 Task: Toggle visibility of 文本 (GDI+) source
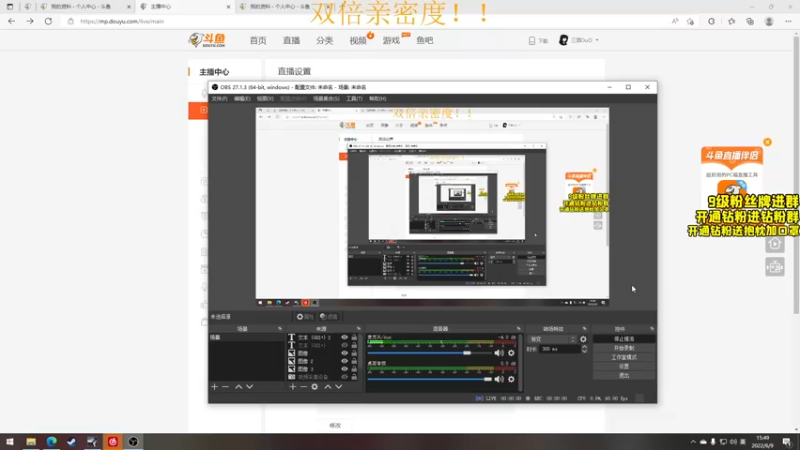(x=344, y=345)
